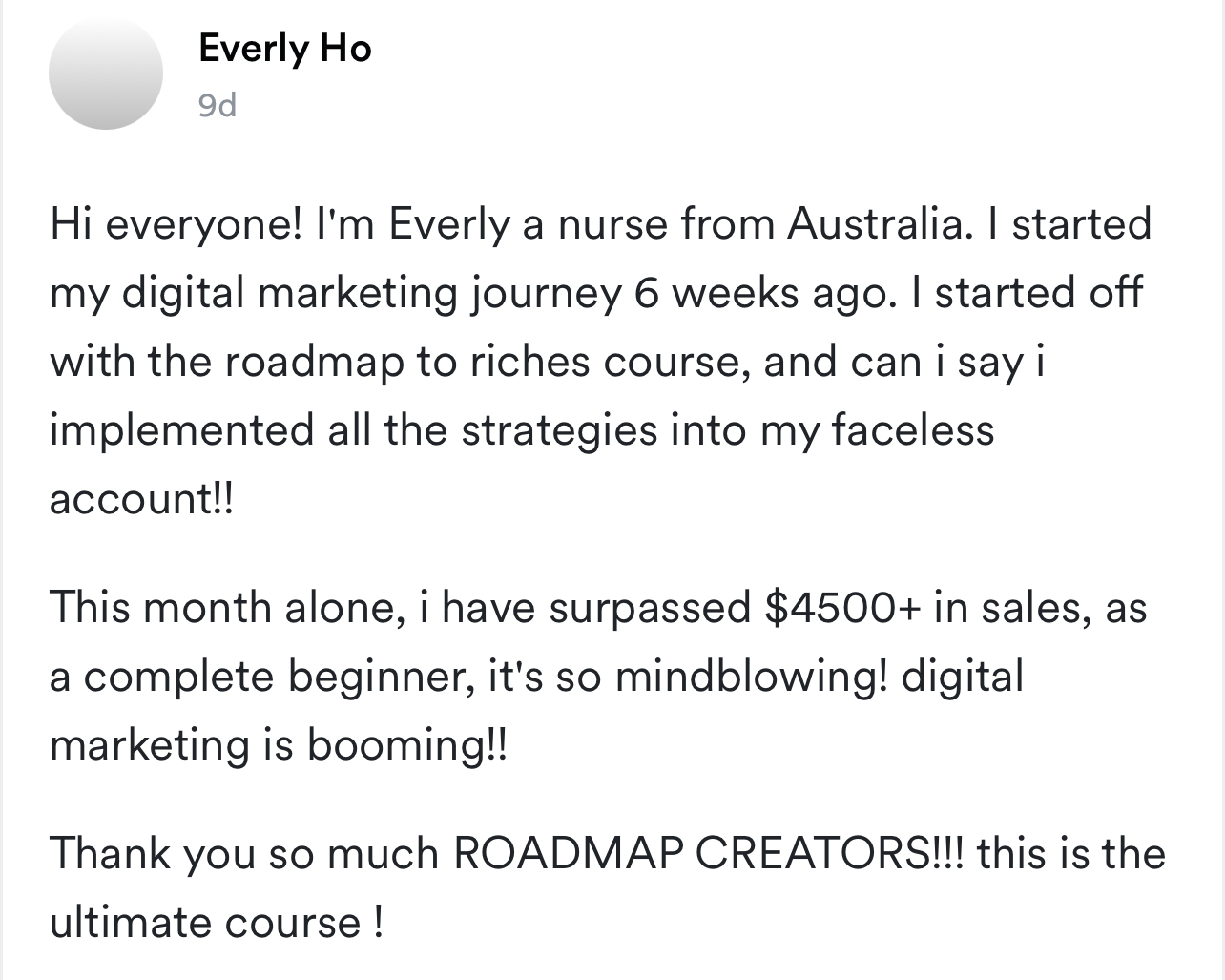Select the 9d post timestamp
1225x980 pixels.
(x=218, y=104)
